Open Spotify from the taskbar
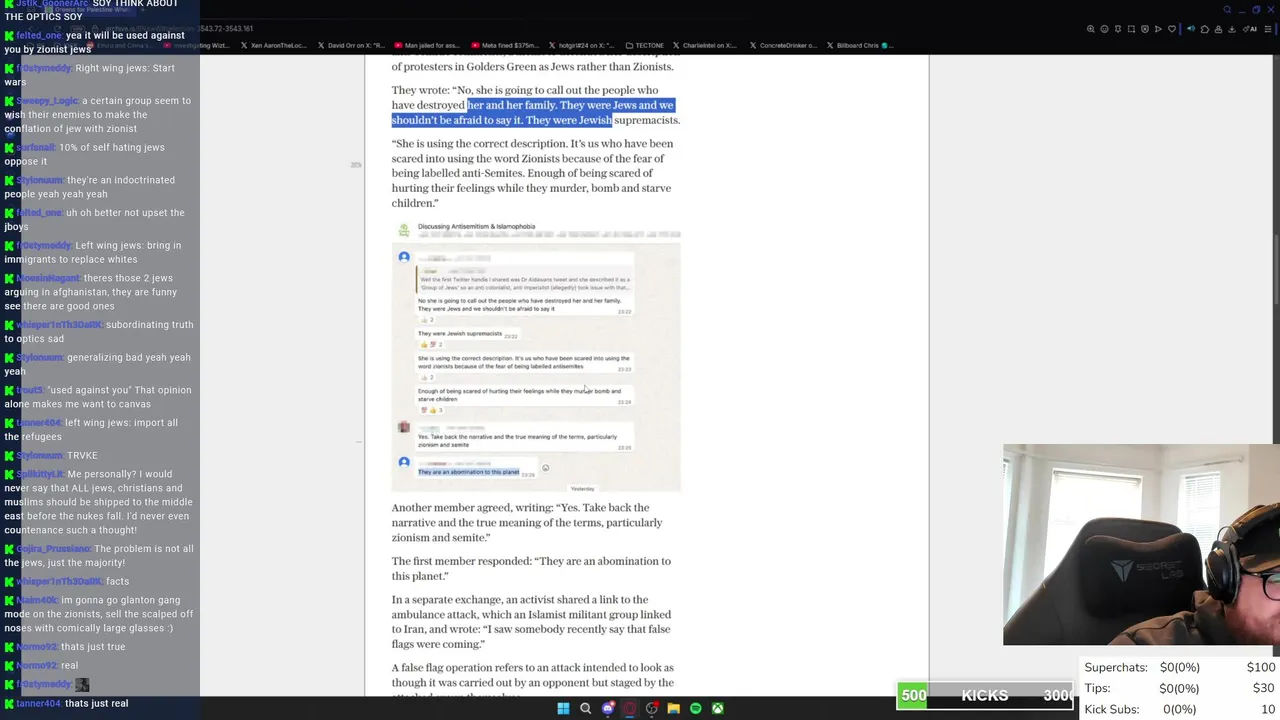Screen dimensions: 1280x720 click(x=695, y=708)
